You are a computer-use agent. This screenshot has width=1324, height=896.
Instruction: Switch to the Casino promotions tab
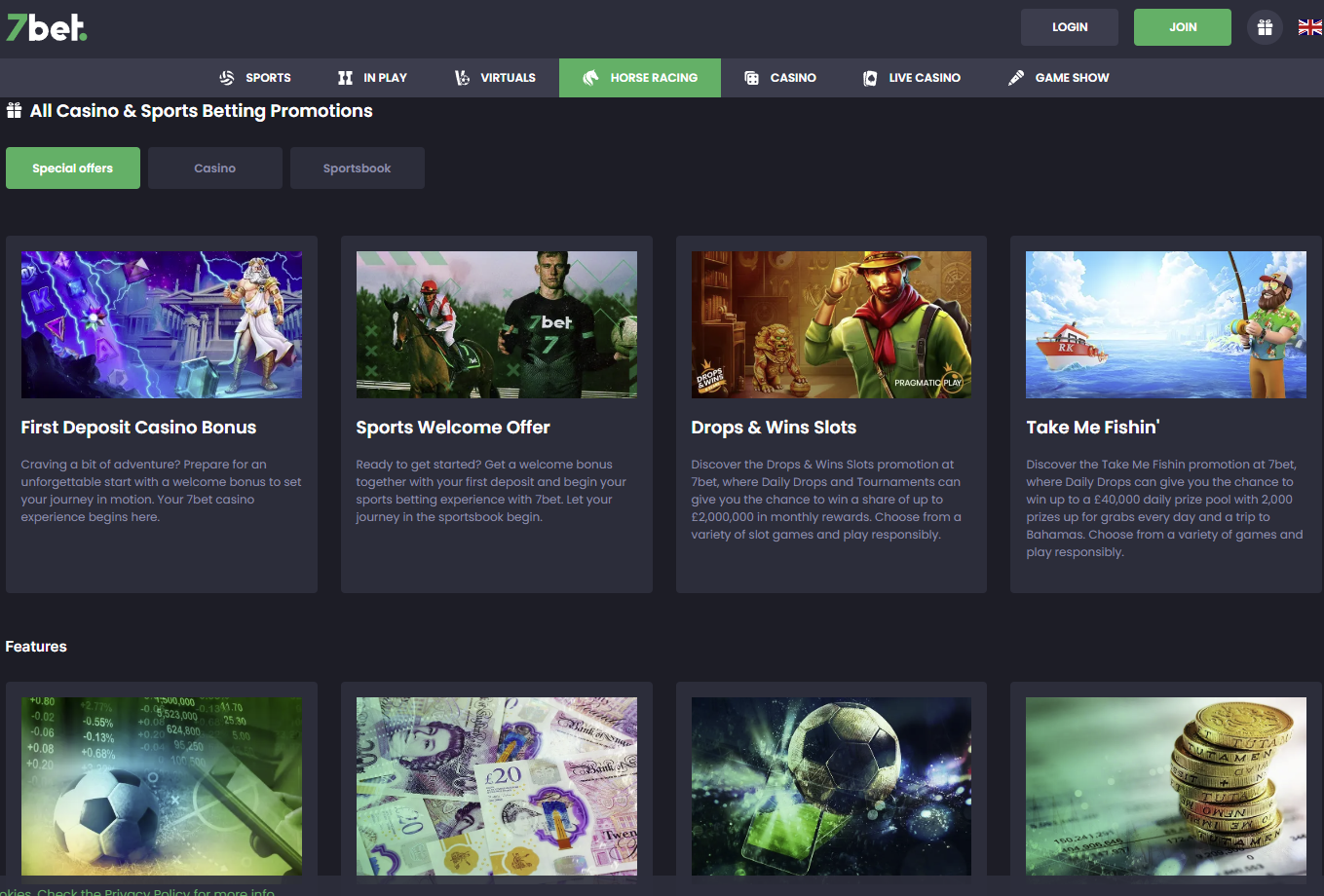214,168
